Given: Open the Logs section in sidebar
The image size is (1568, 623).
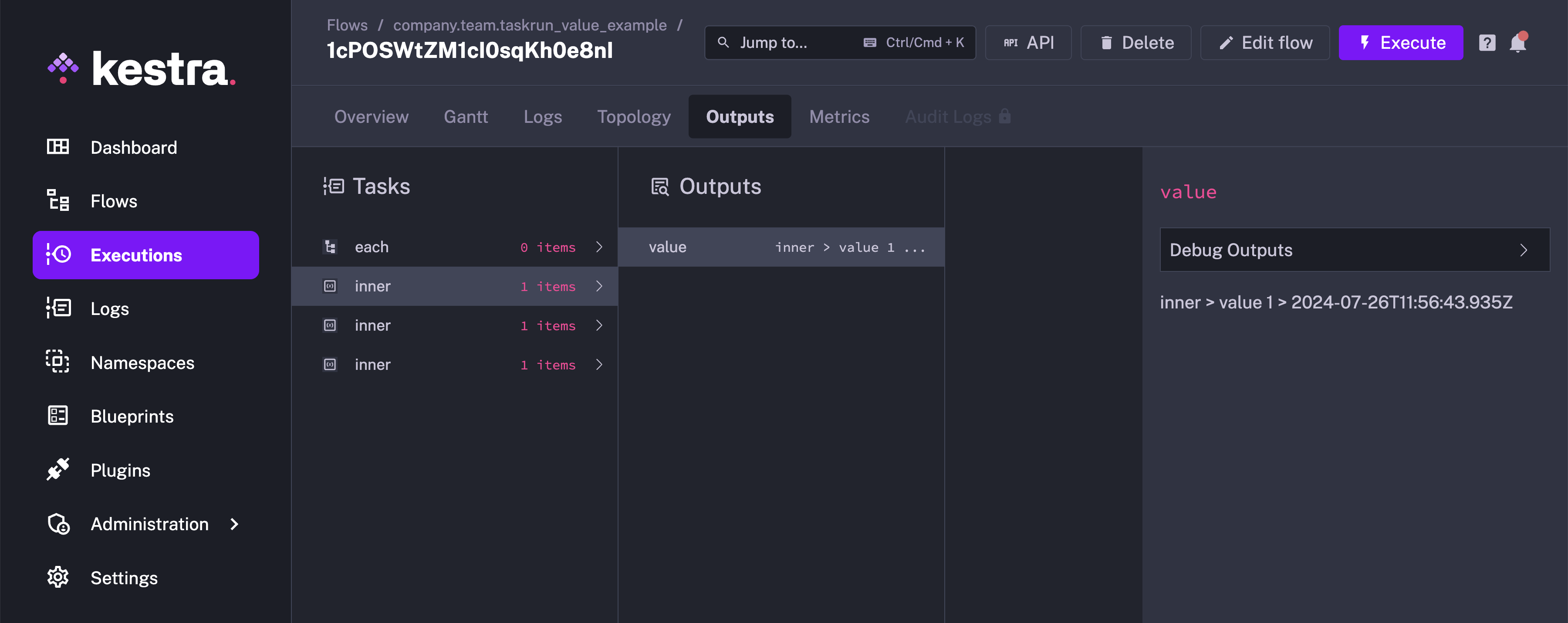Looking at the screenshot, I should (x=110, y=308).
